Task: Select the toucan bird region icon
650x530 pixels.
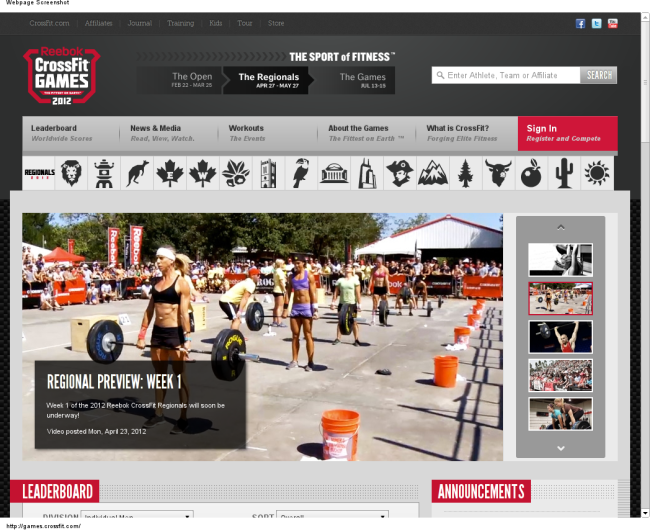Action: 300,173
